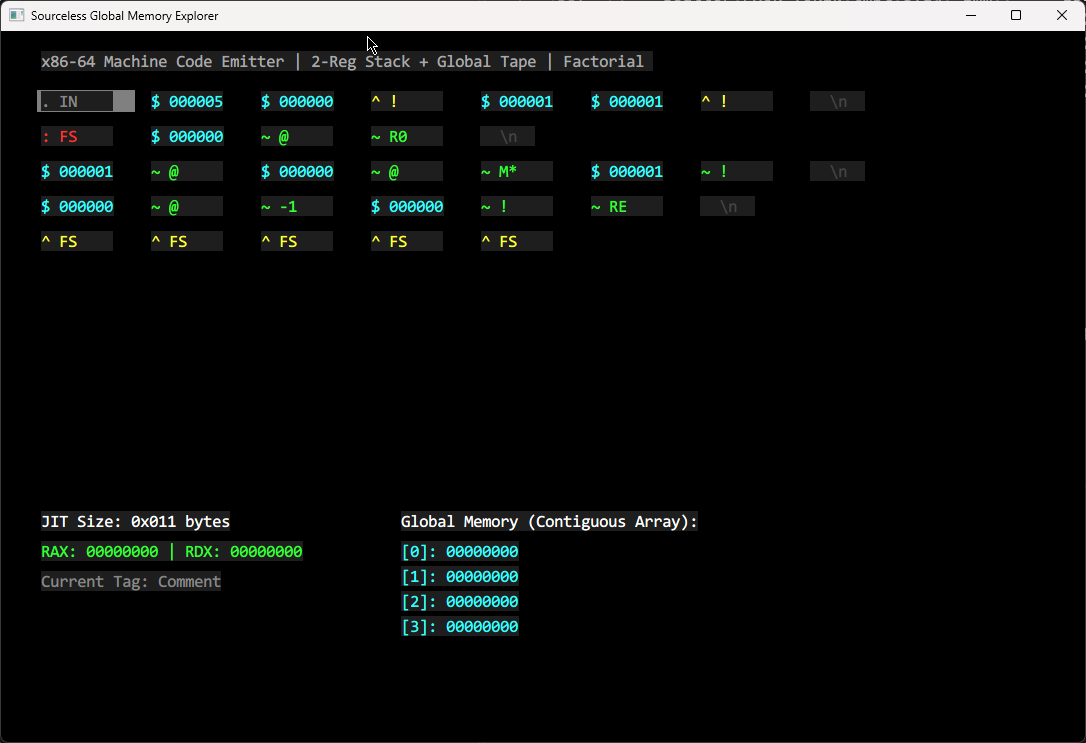Select global memory slot [1] entry

pos(459,577)
